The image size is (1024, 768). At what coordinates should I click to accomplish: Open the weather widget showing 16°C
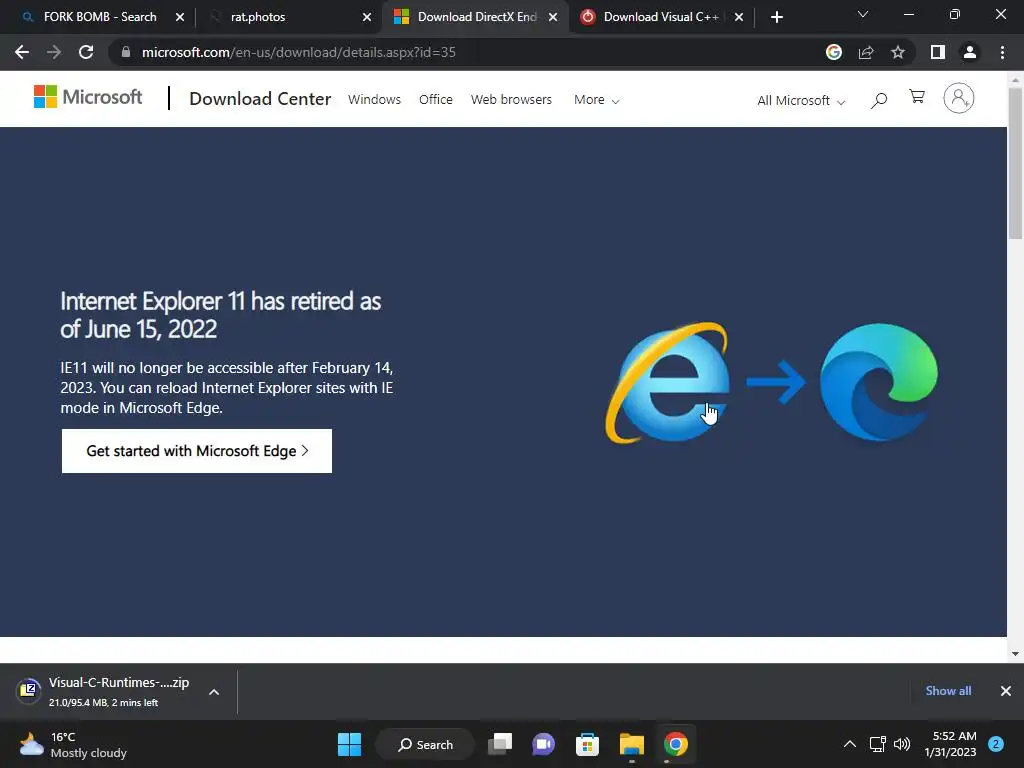pyautogui.click(x=73, y=744)
